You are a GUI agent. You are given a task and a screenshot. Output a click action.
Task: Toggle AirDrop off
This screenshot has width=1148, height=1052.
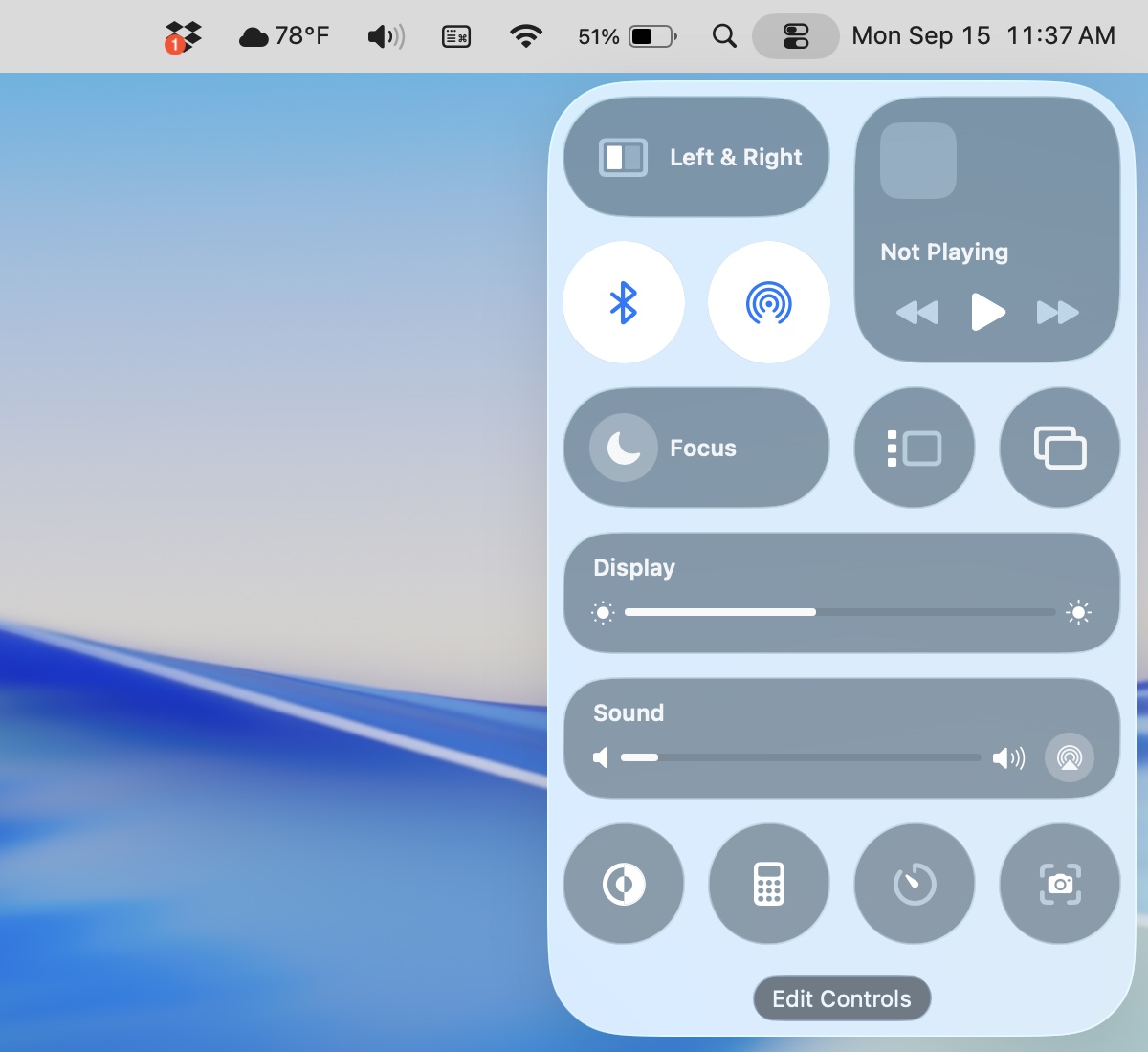click(x=768, y=302)
